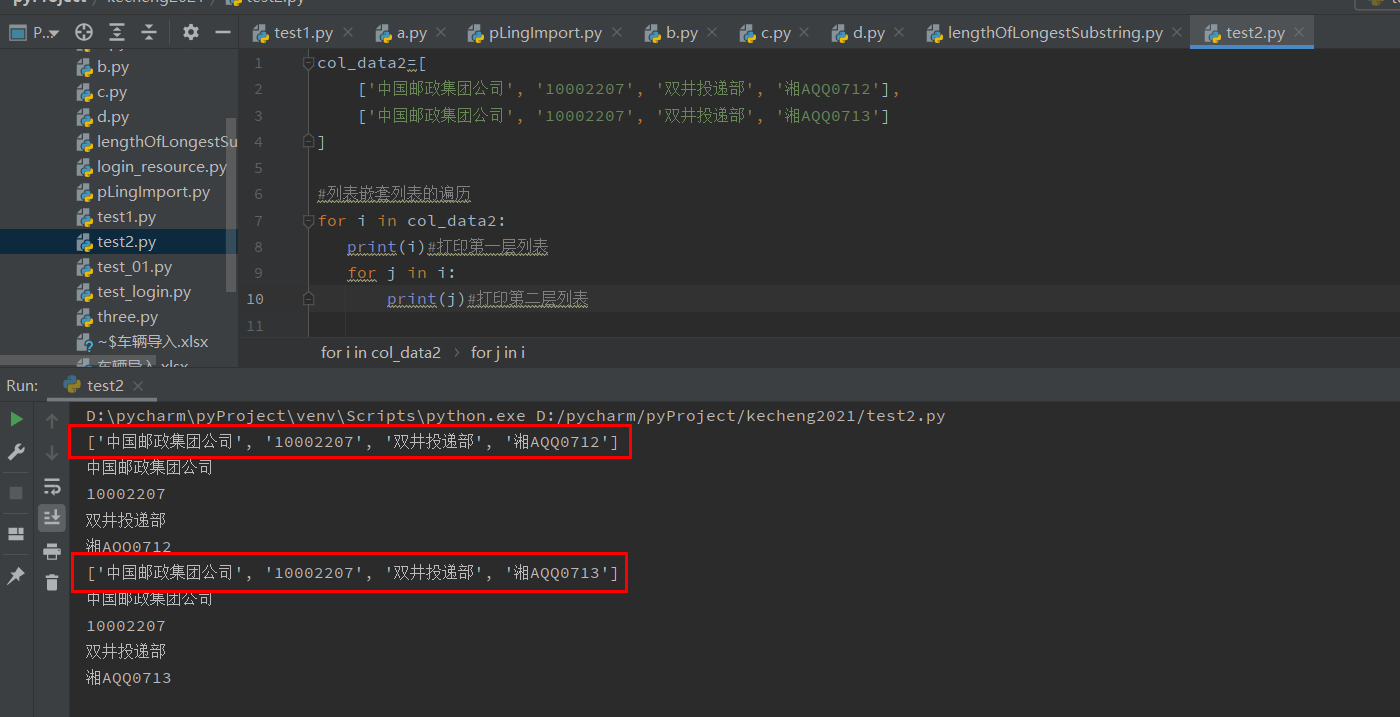Close the test2.py editor tab
Screen dimensions: 1400x717
[1299, 33]
